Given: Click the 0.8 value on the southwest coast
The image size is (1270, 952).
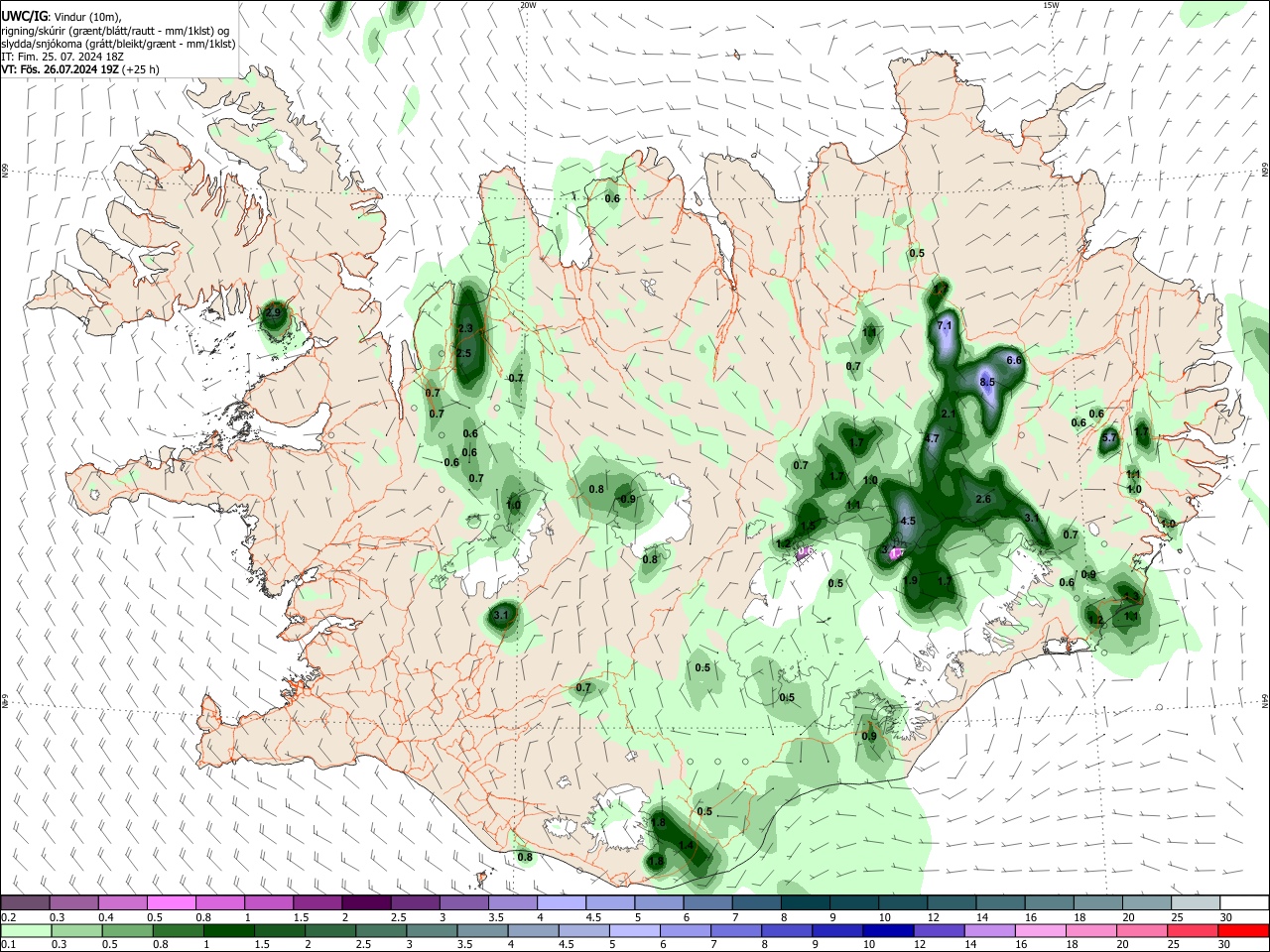Looking at the screenshot, I should [525, 857].
